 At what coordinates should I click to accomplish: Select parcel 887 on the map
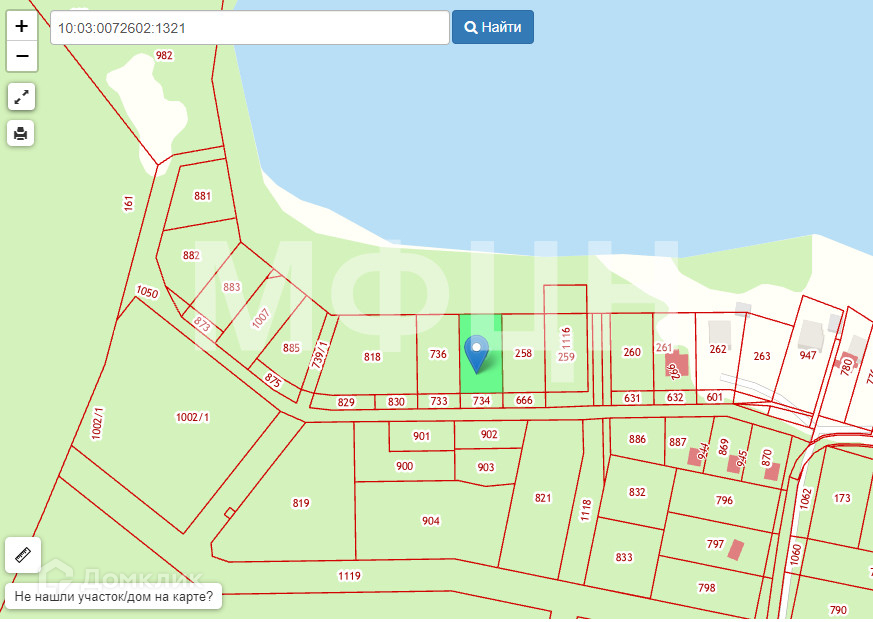point(678,442)
